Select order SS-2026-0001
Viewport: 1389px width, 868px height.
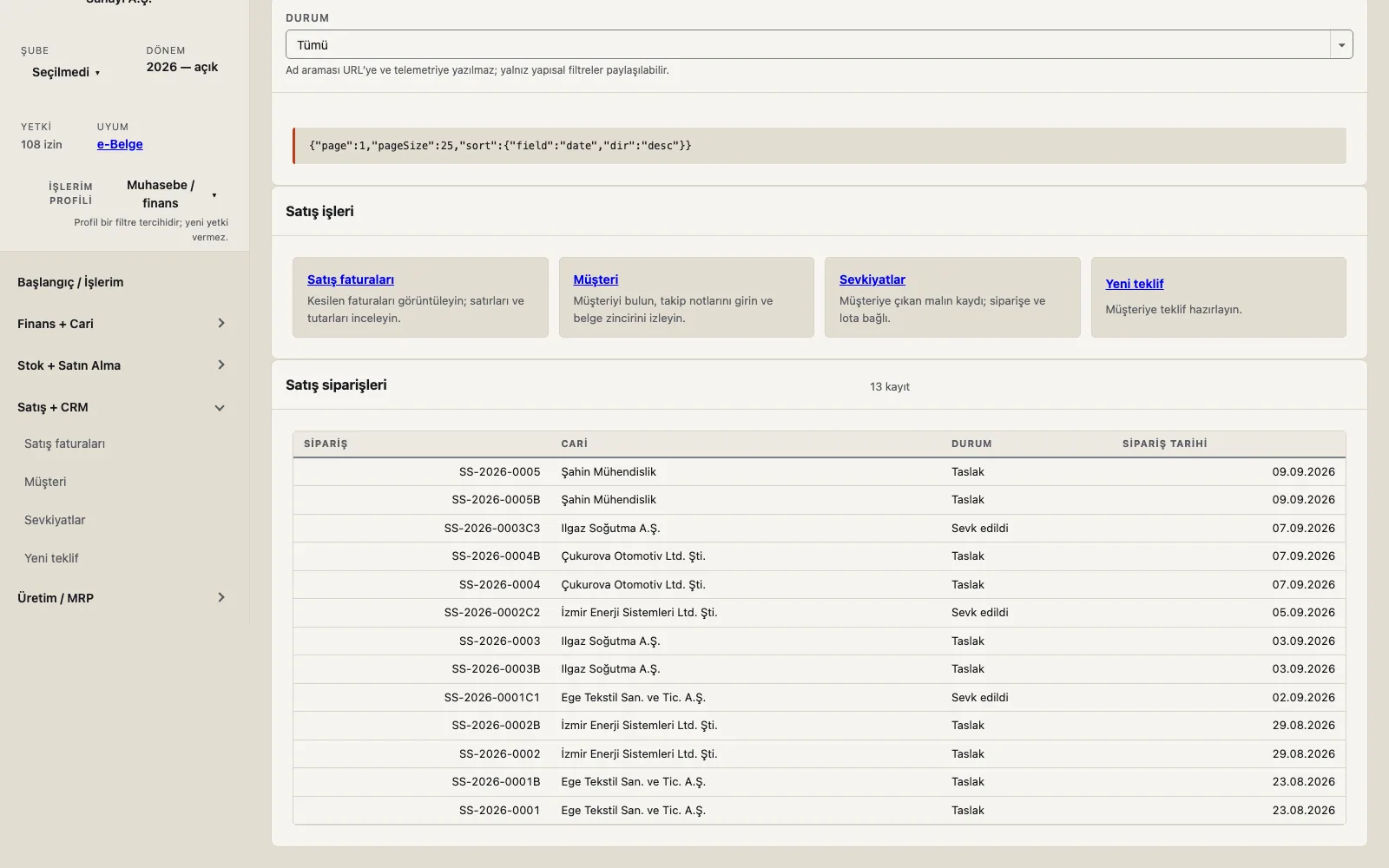pyautogui.click(x=819, y=811)
